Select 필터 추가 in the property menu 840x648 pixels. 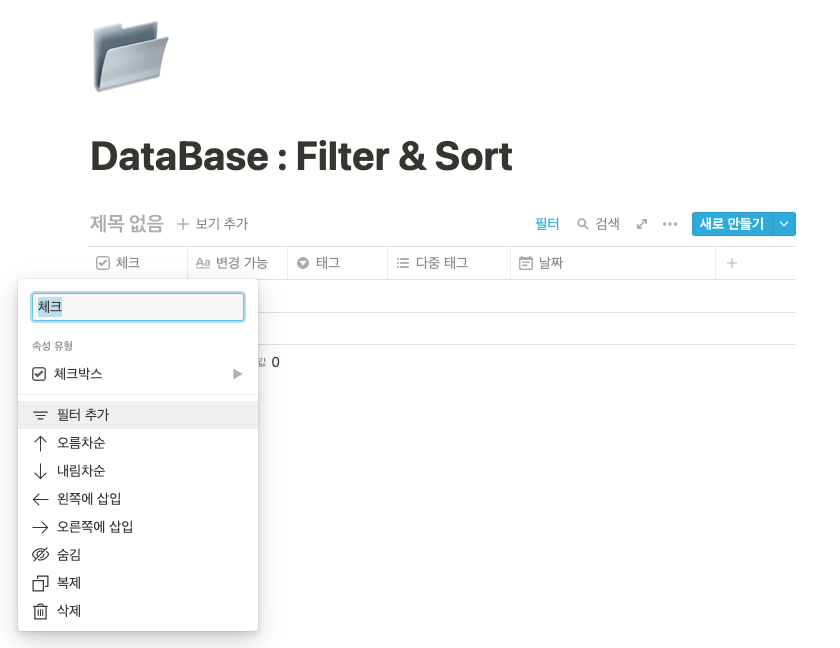pos(138,415)
